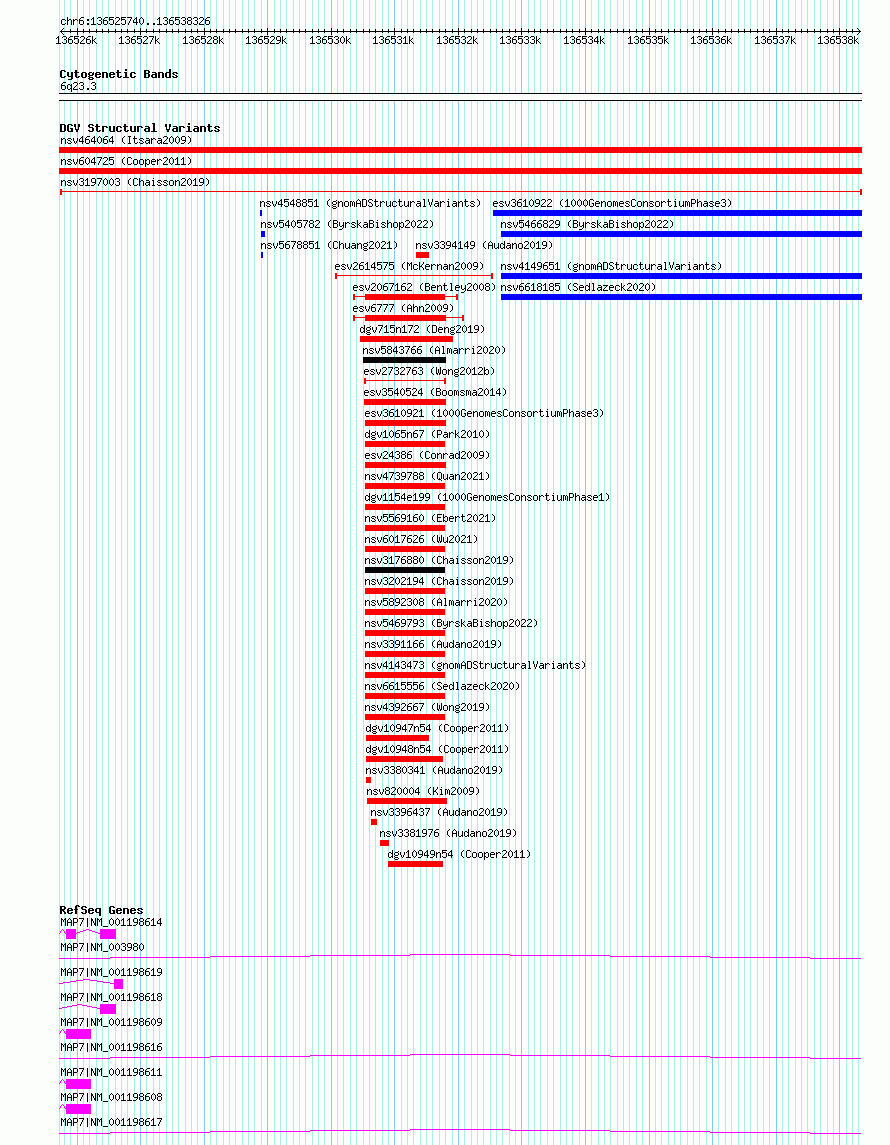890x1145 pixels.
Task: Open variant nsv464064 (Itsara2009)
Action: [x=126, y=140]
